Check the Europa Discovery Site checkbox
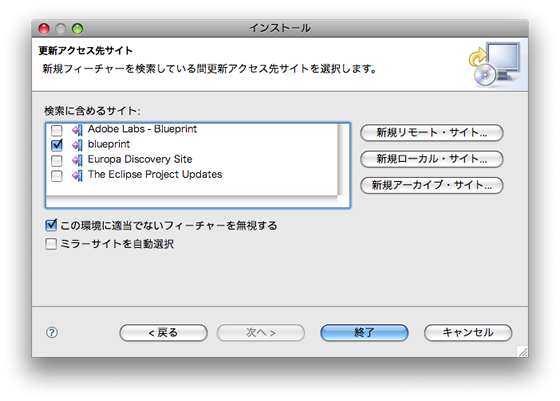Image resolution: width=560 pixels, height=401 pixels. (x=56, y=161)
